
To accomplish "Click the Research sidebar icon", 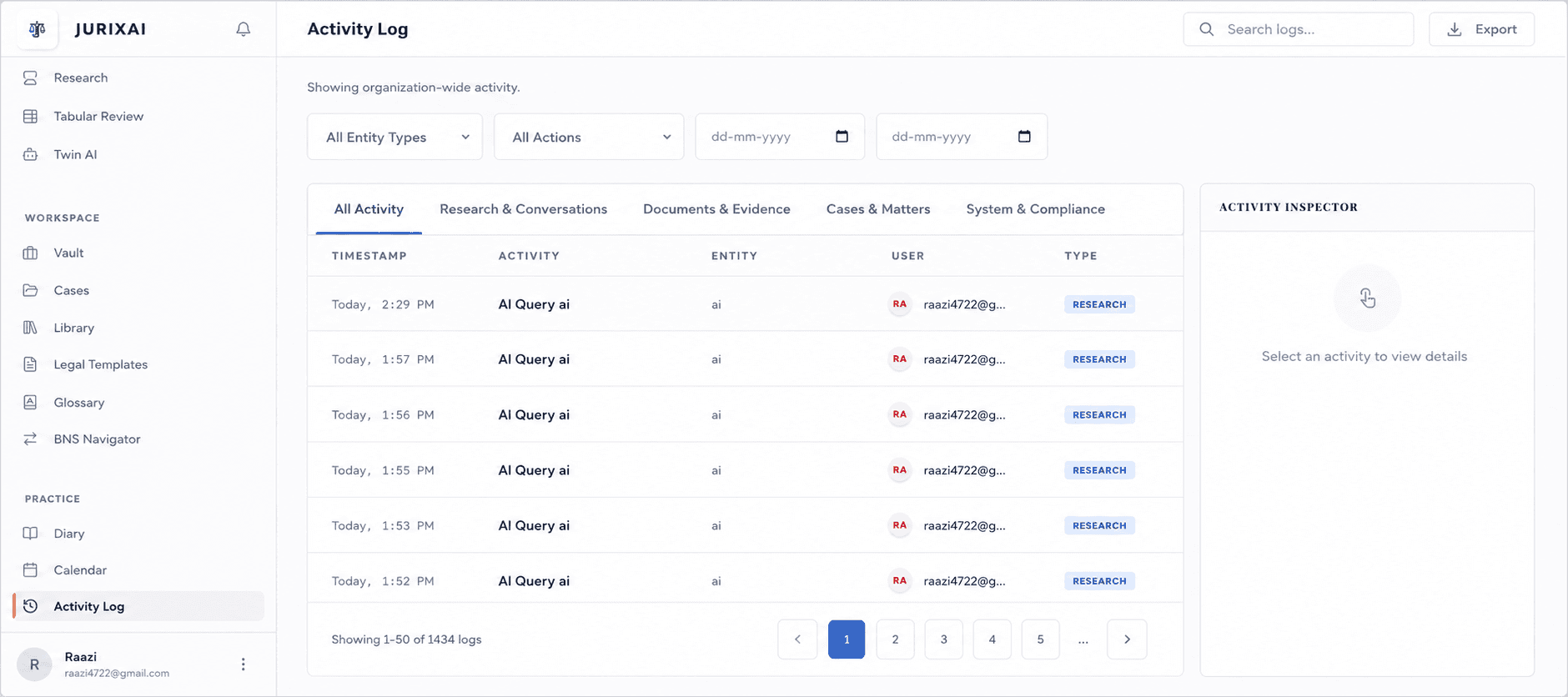I will [x=30, y=78].
